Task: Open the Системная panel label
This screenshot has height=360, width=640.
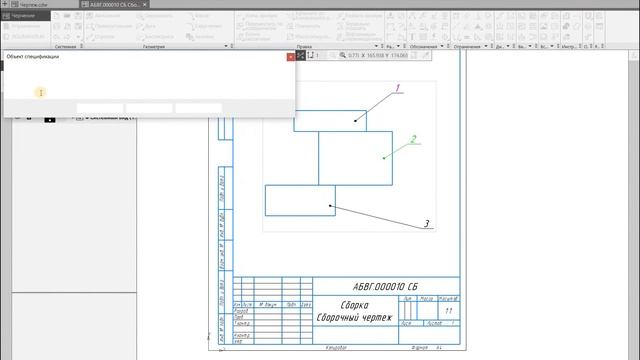Action: (65, 47)
